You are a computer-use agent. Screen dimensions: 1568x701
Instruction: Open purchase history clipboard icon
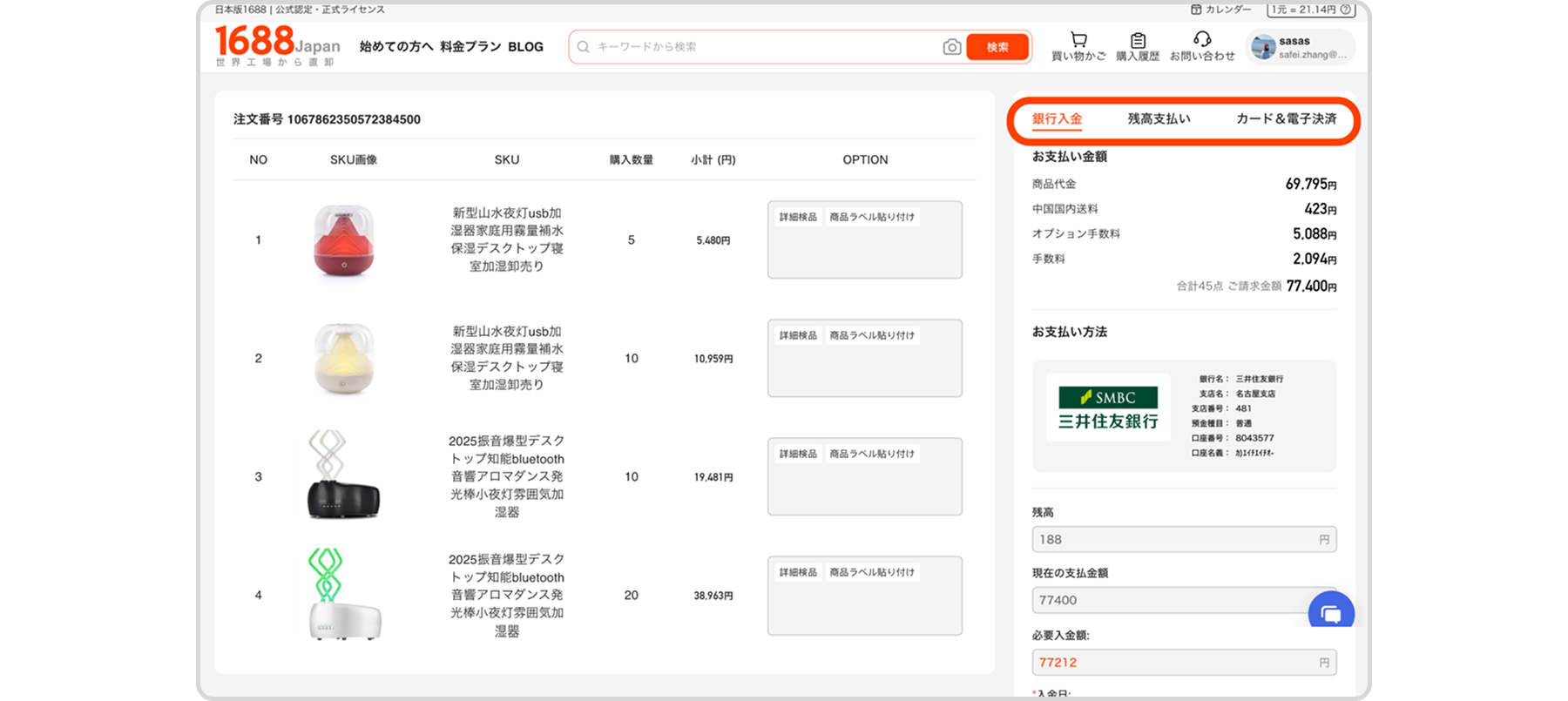coord(1138,41)
